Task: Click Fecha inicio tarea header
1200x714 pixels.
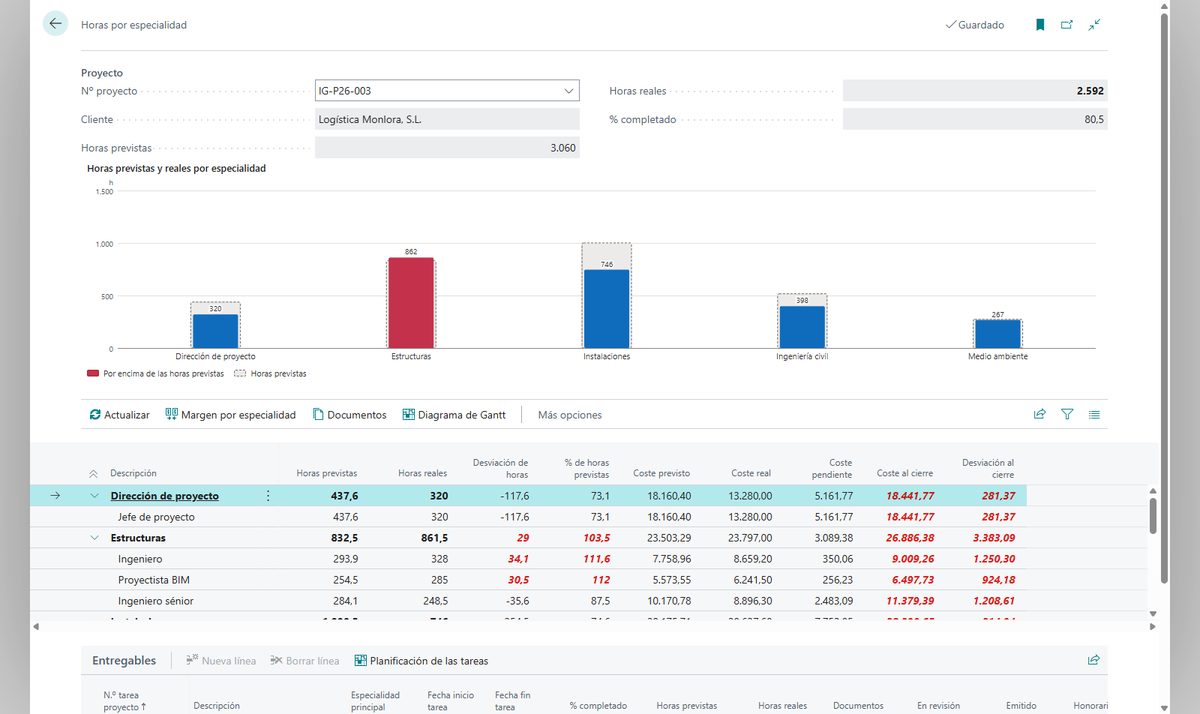Action: [x=450, y=700]
